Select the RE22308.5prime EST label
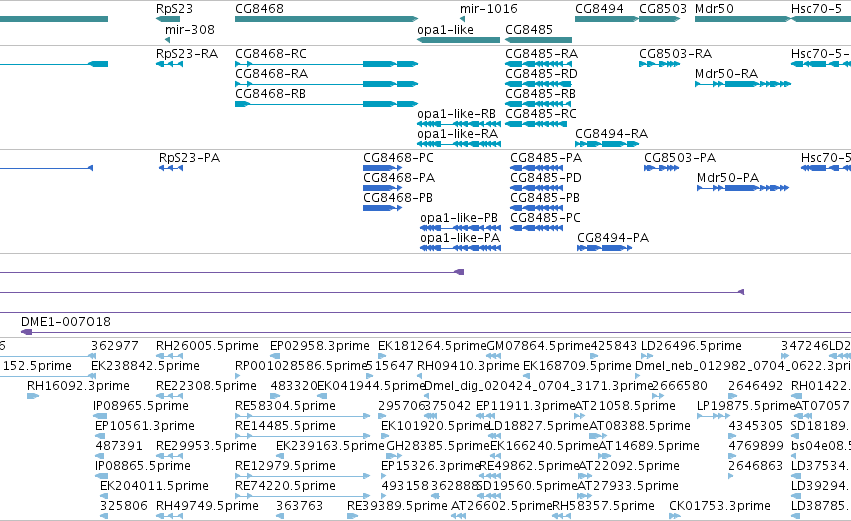This screenshot has height=521, width=851. (206, 386)
